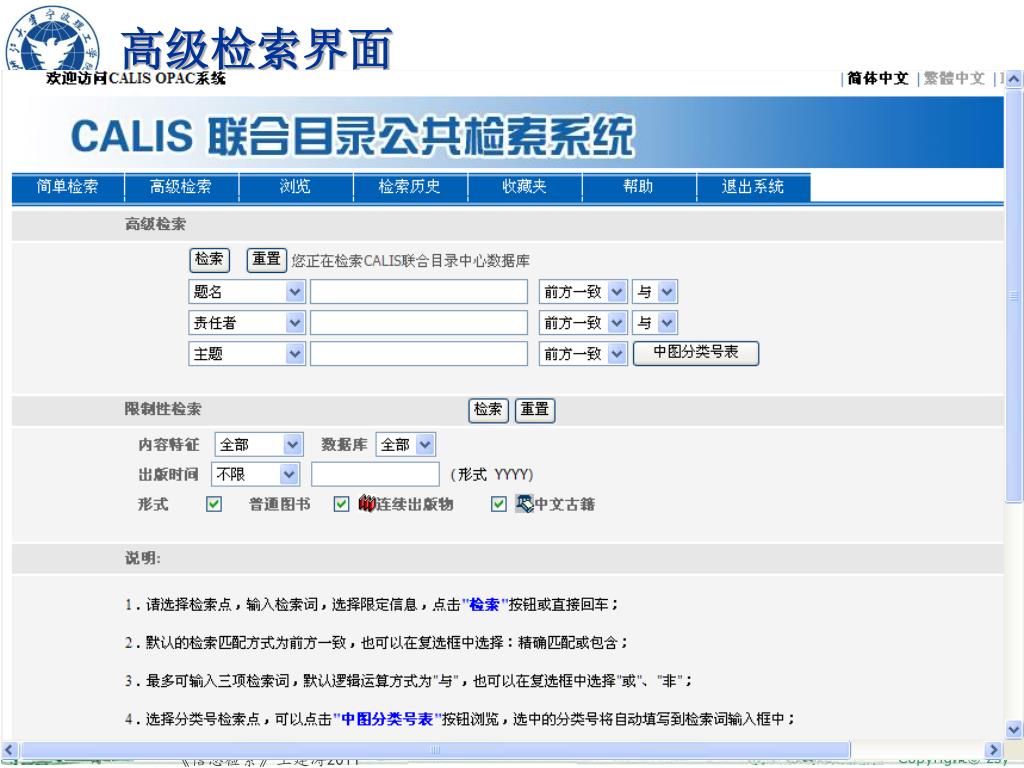1024x768 pixels.
Task: Uncheck the 中文古籍 checkbox
Action: click(498, 504)
